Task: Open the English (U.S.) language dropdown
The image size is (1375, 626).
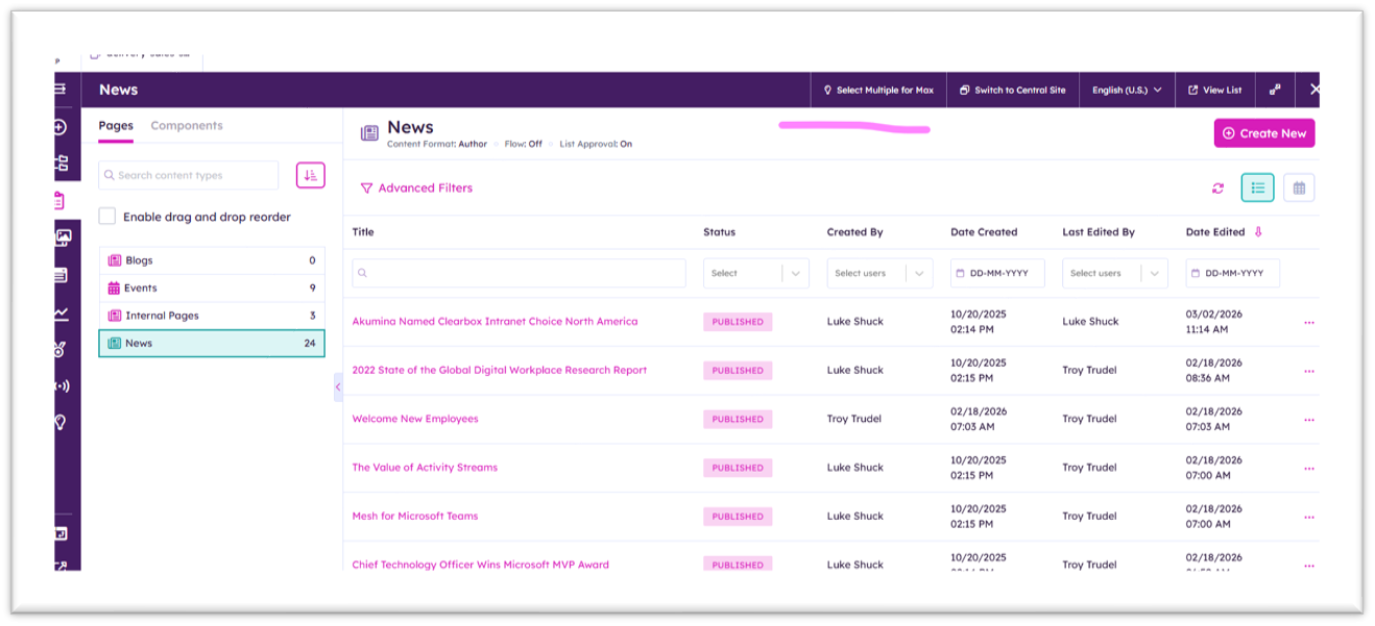Action: (1126, 90)
